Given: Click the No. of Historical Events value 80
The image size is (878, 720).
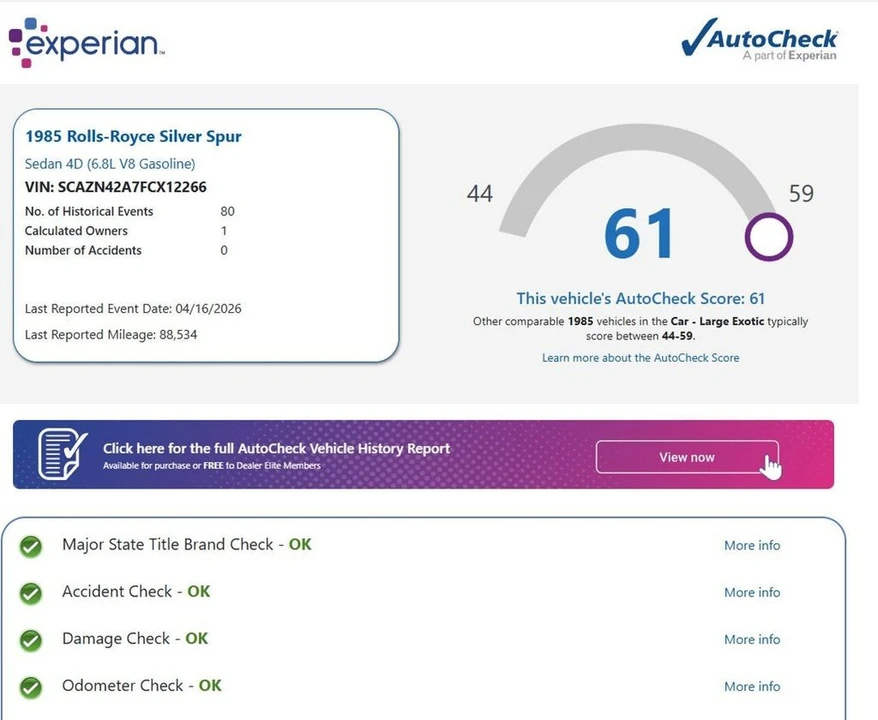Looking at the screenshot, I should [x=227, y=211].
